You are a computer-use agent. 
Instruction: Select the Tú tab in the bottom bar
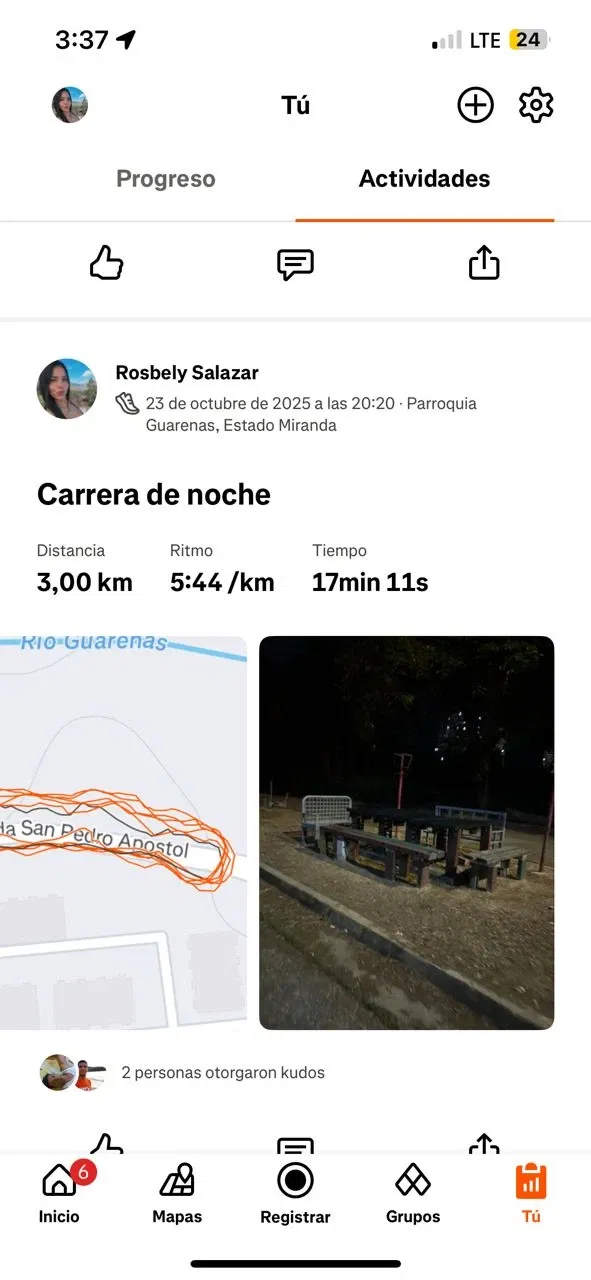click(531, 1193)
